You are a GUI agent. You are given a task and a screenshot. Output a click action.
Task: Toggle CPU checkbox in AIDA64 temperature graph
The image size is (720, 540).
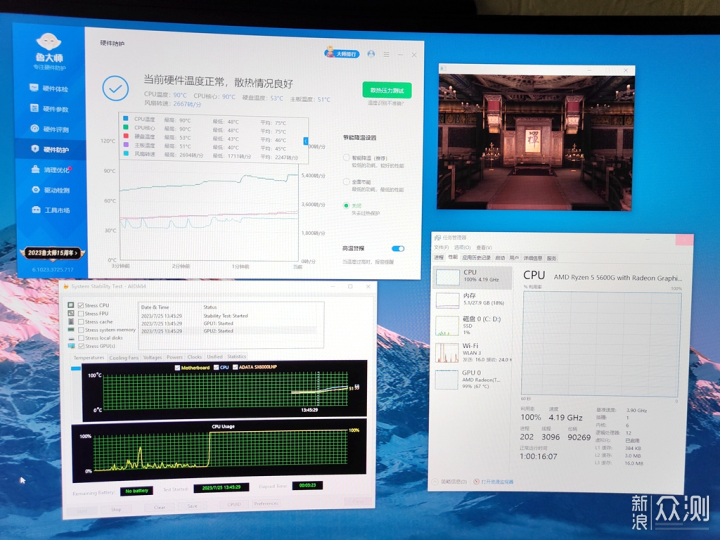coord(216,367)
